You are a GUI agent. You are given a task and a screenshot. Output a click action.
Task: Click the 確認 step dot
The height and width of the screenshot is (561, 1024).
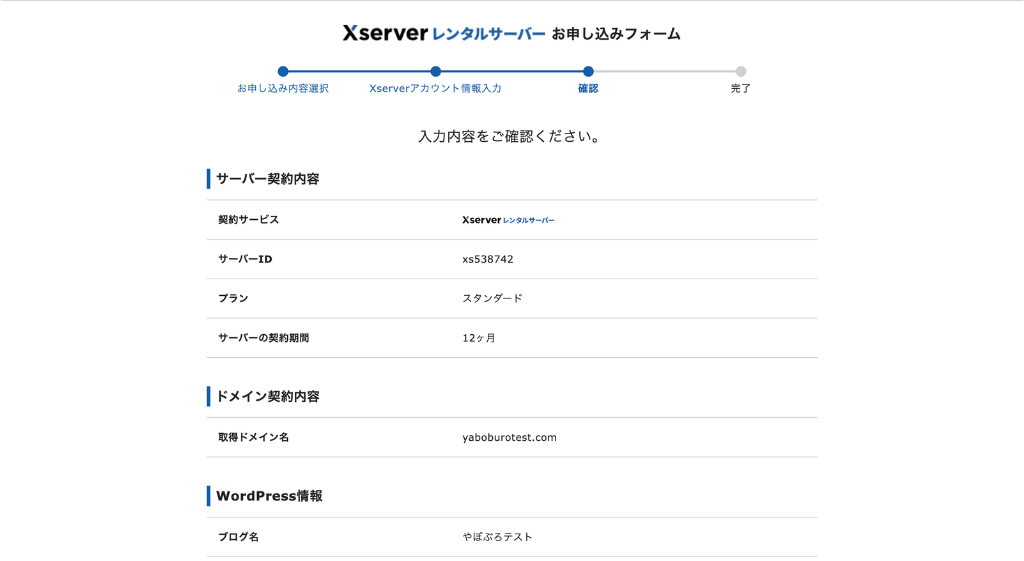[x=588, y=71]
